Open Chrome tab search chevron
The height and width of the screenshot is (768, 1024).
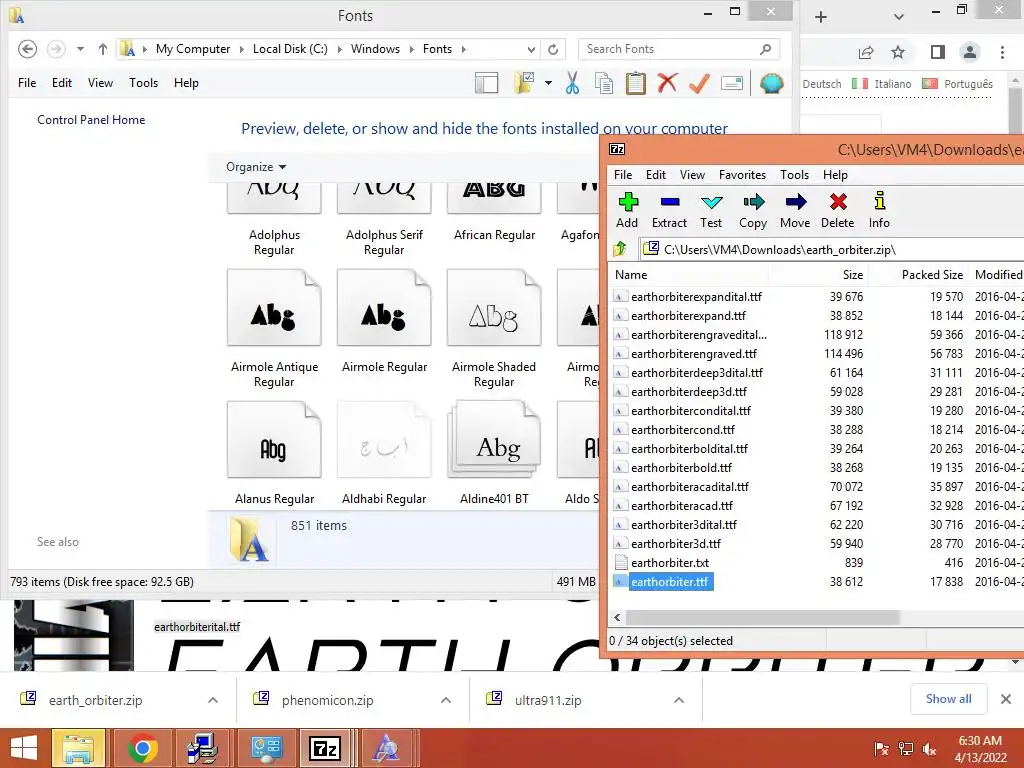(x=899, y=16)
